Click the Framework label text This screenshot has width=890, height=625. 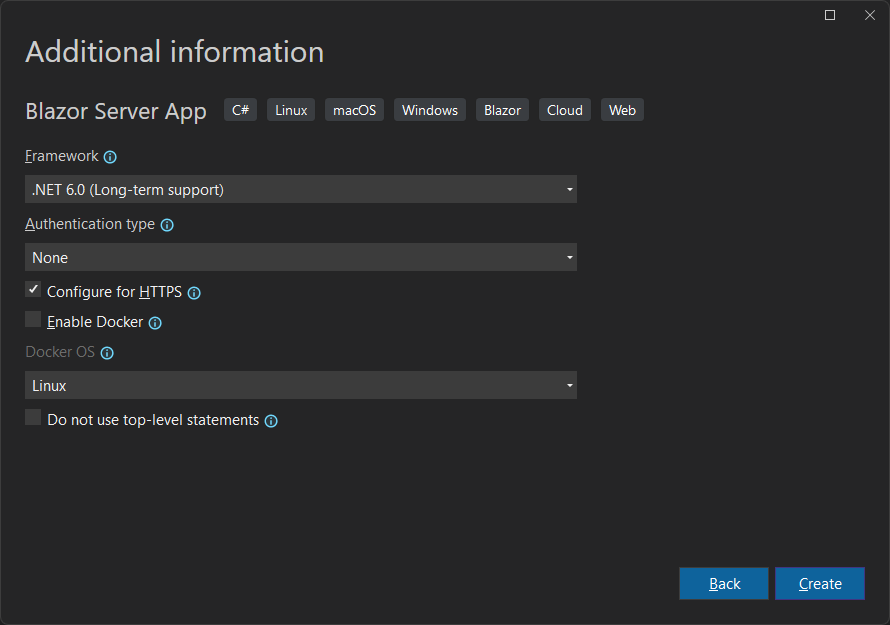point(62,156)
